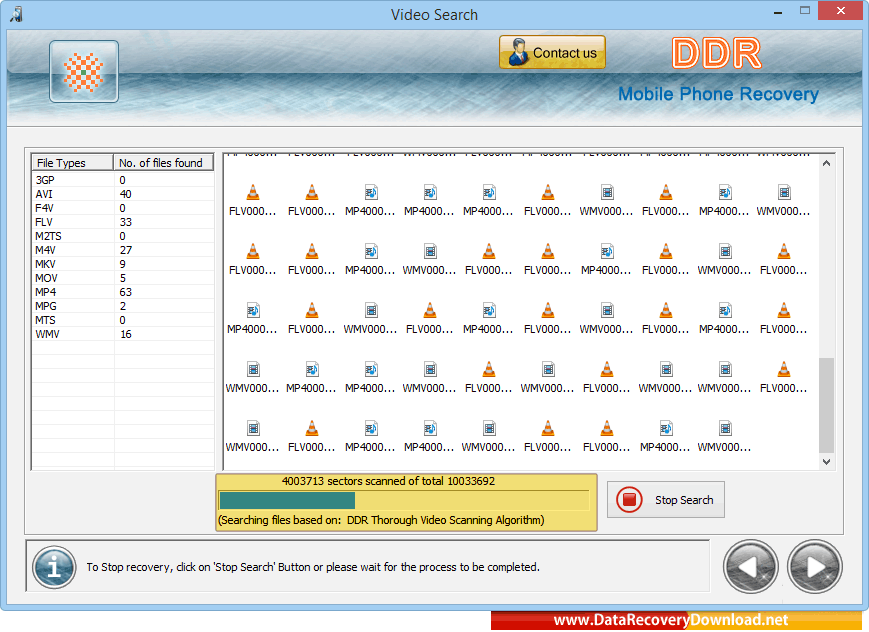The image size is (869, 632).
Task: Open the Contact us button
Action: coord(552,52)
